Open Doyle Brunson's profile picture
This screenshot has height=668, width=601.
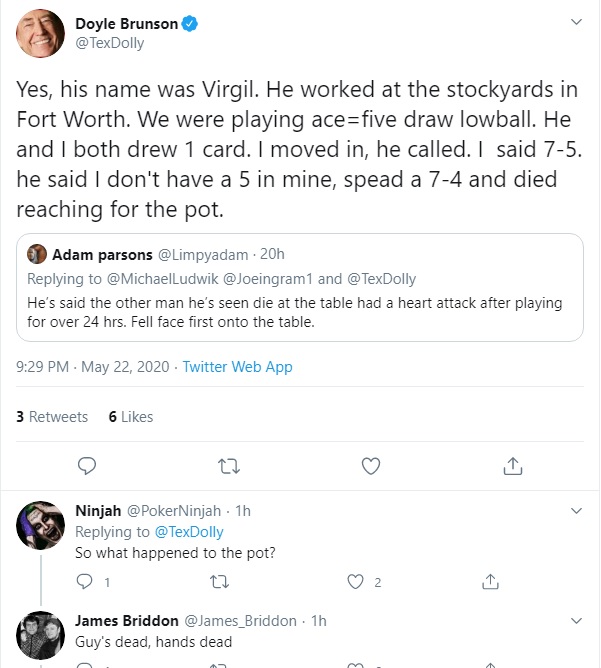coord(40,33)
